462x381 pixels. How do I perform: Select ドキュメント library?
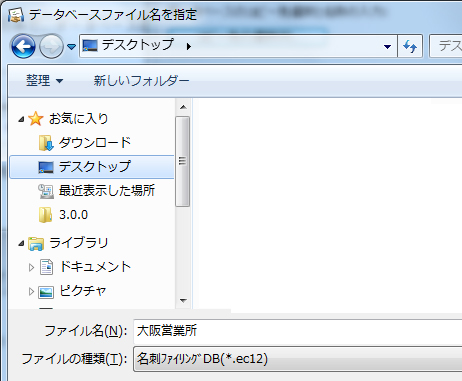(95, 267)
